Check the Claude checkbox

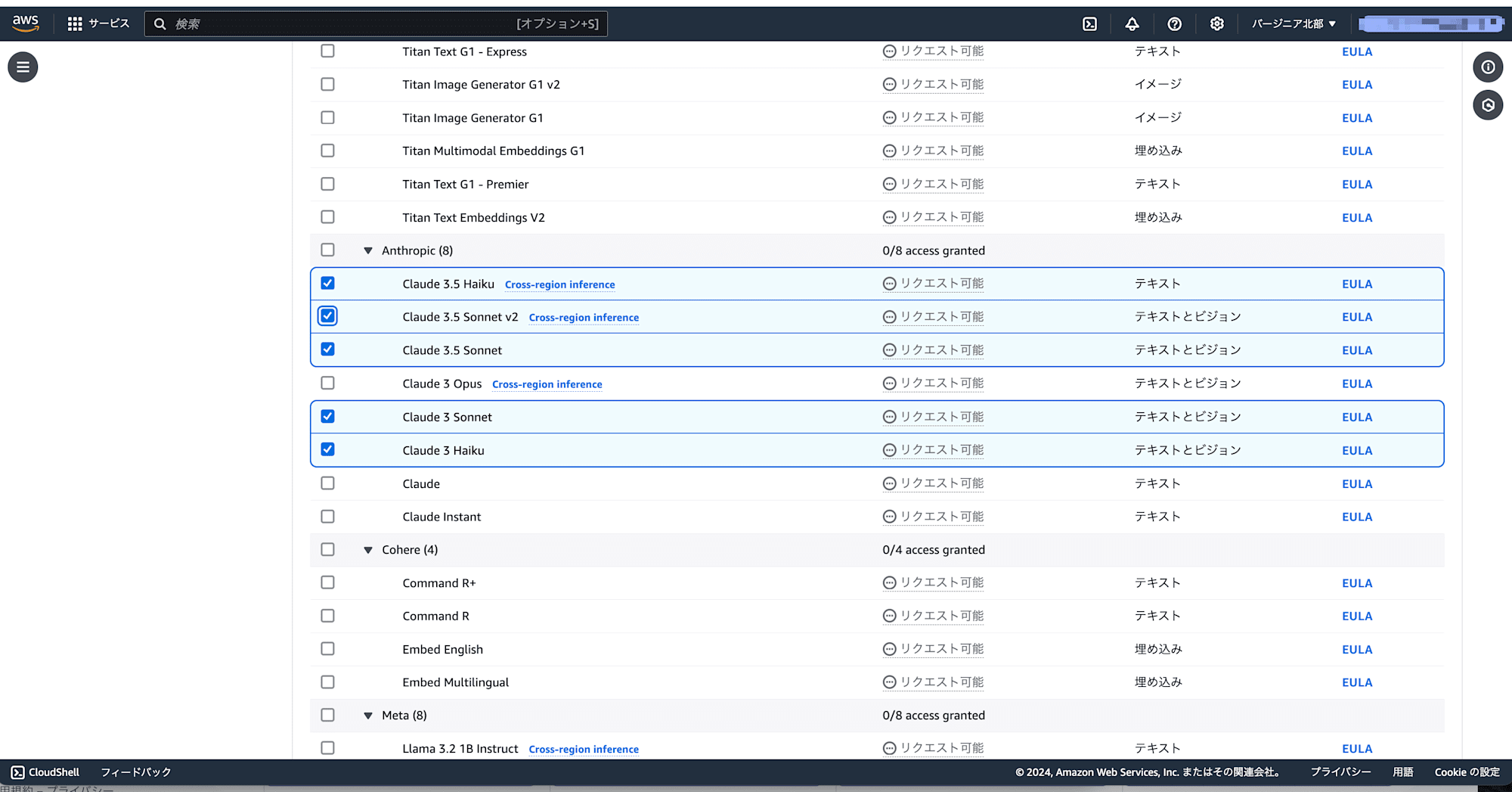[327, 483]
